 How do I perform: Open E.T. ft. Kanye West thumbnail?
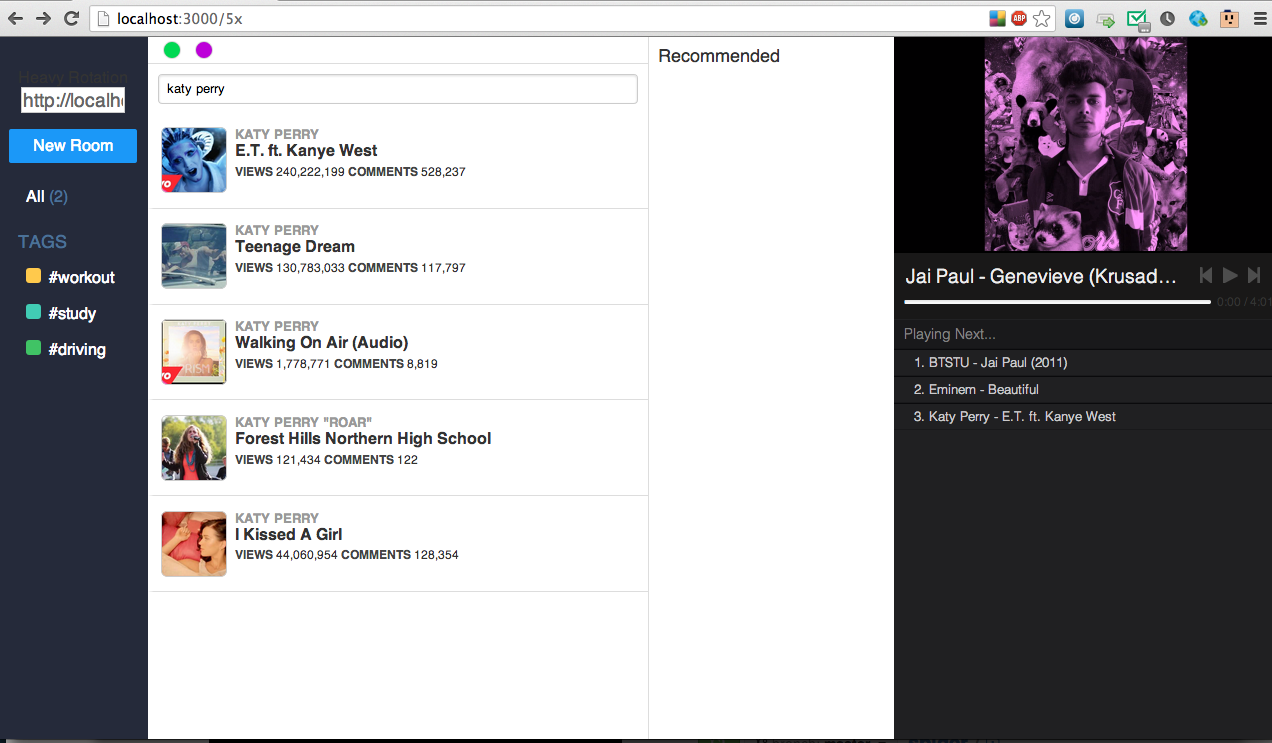pos(194,160)
